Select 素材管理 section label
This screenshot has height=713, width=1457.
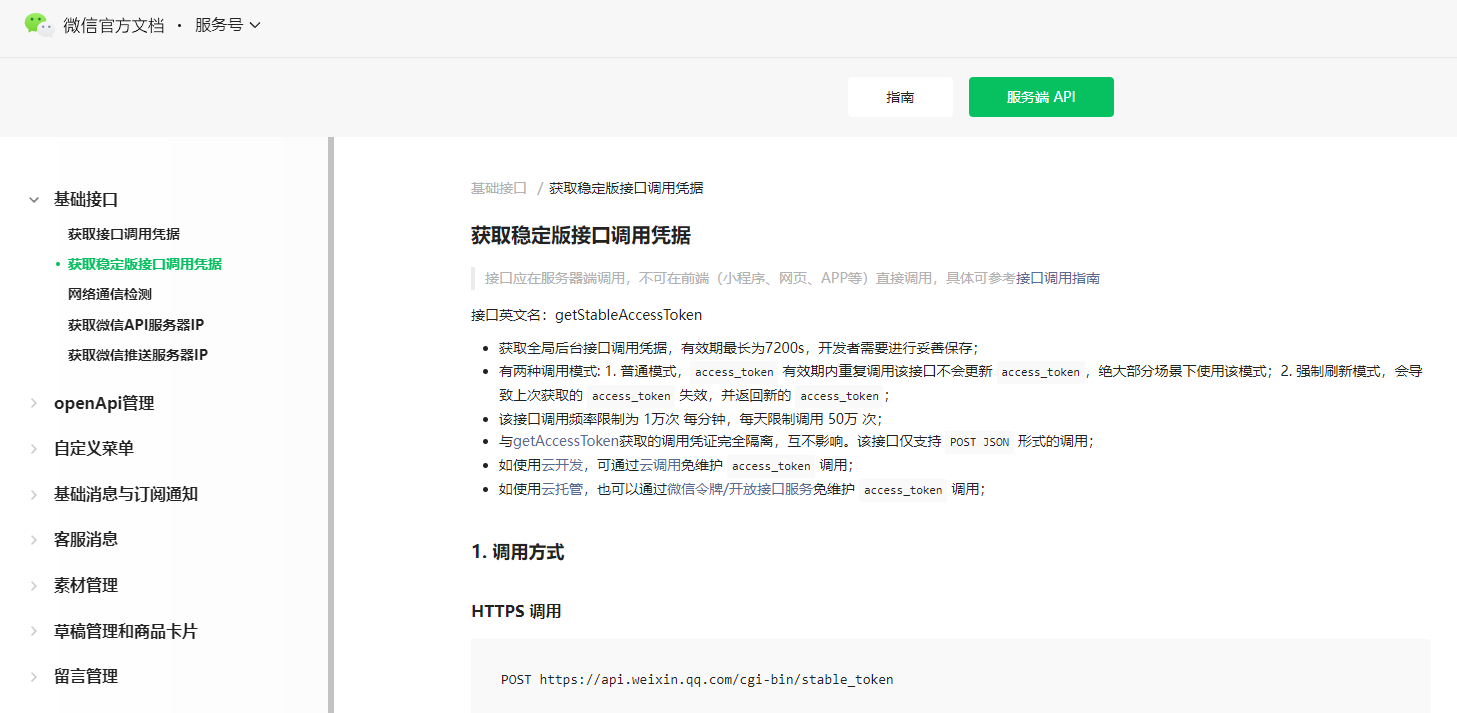(x=86, y=586)
